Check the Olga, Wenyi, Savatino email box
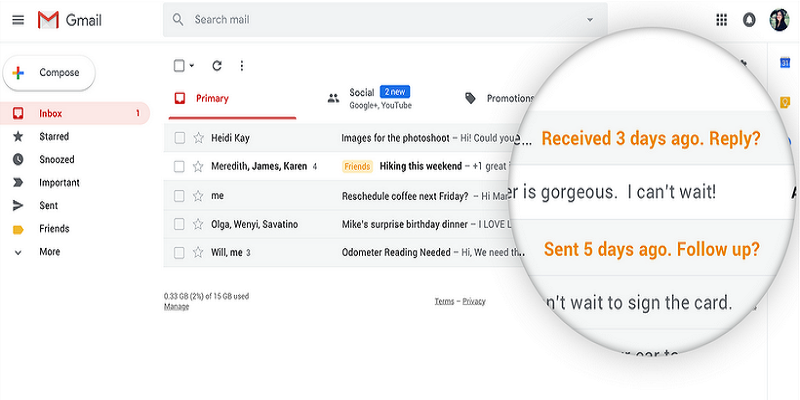 pyautogui.click(x=179, y=224)
